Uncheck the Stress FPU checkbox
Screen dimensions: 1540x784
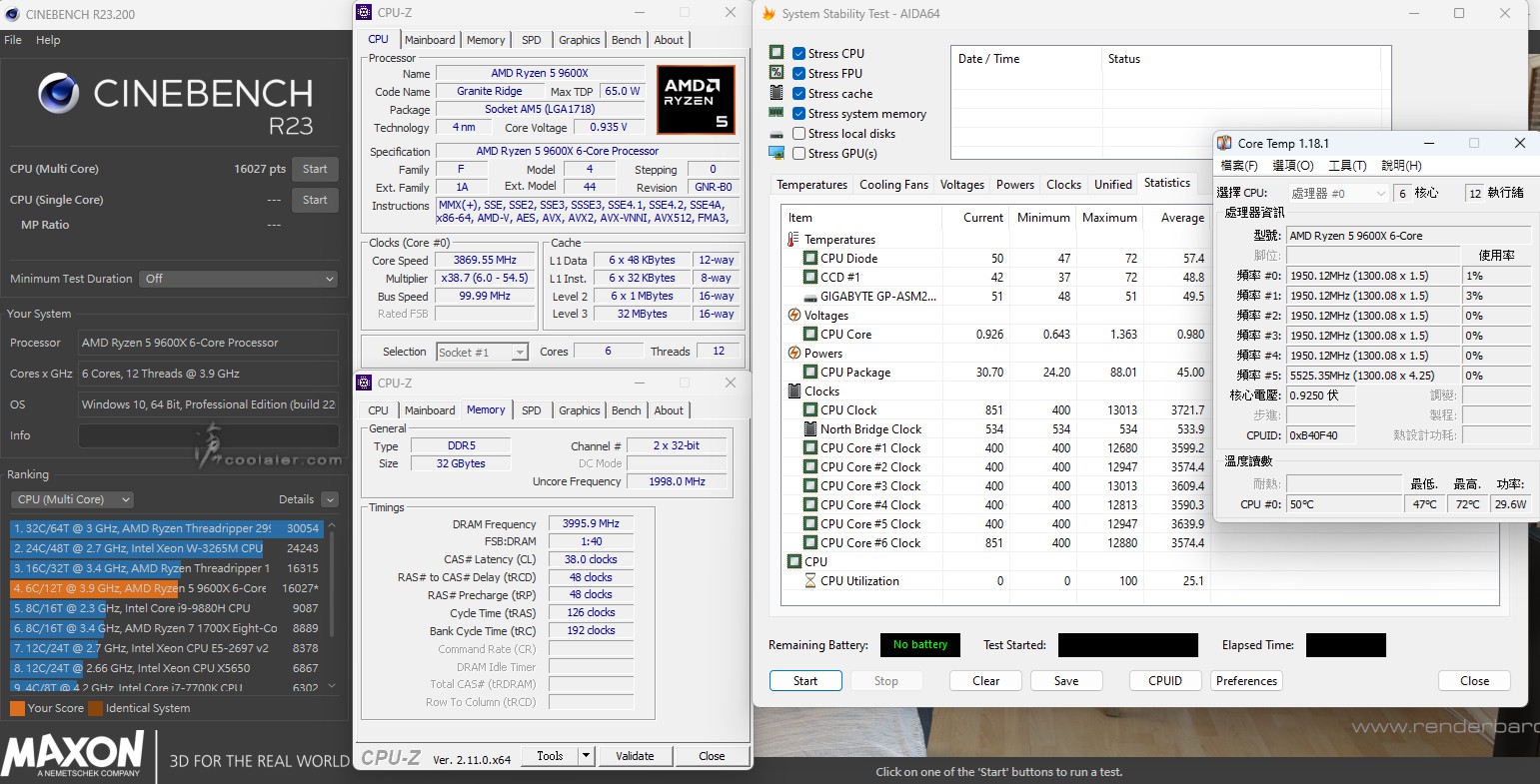coord(798,74)
